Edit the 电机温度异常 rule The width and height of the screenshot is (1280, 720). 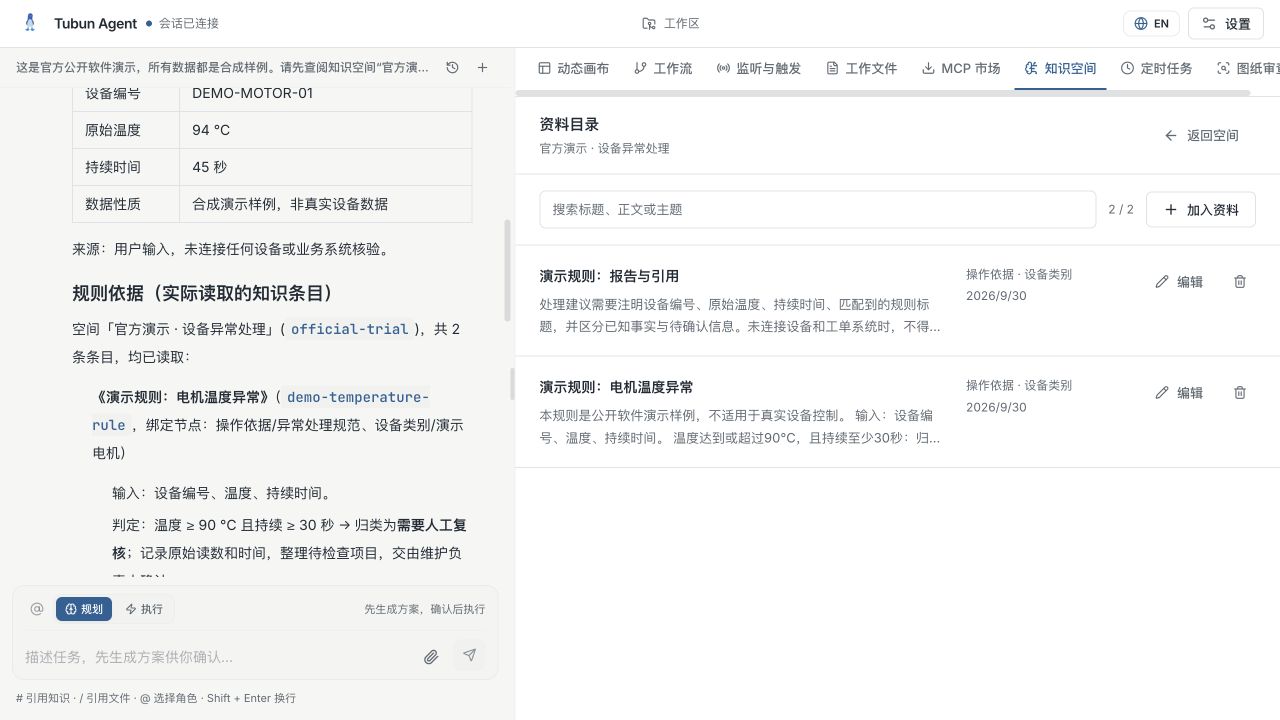pyautogui.click(x=1179, y=393)
